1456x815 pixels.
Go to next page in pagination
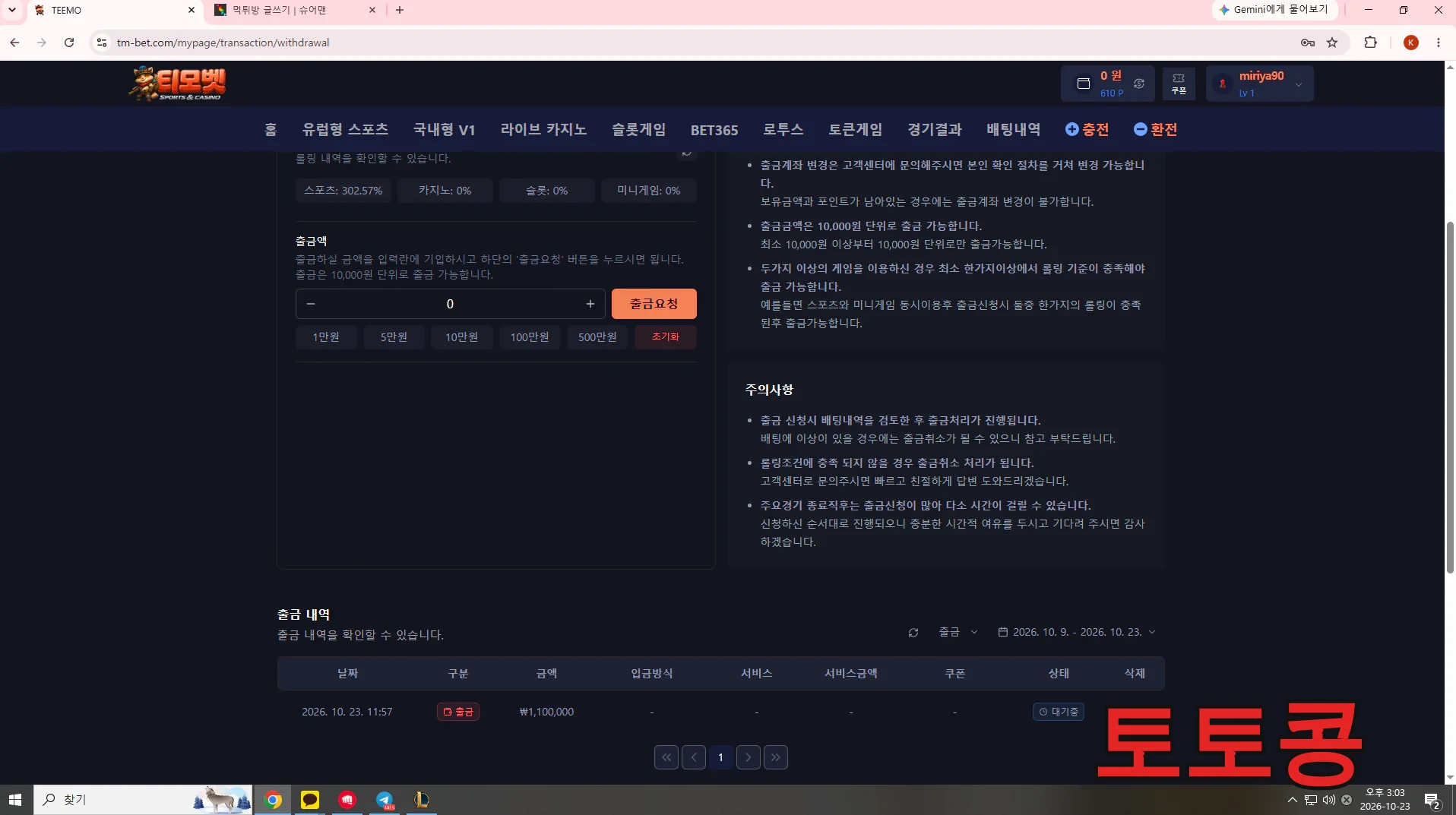point(748,757)
